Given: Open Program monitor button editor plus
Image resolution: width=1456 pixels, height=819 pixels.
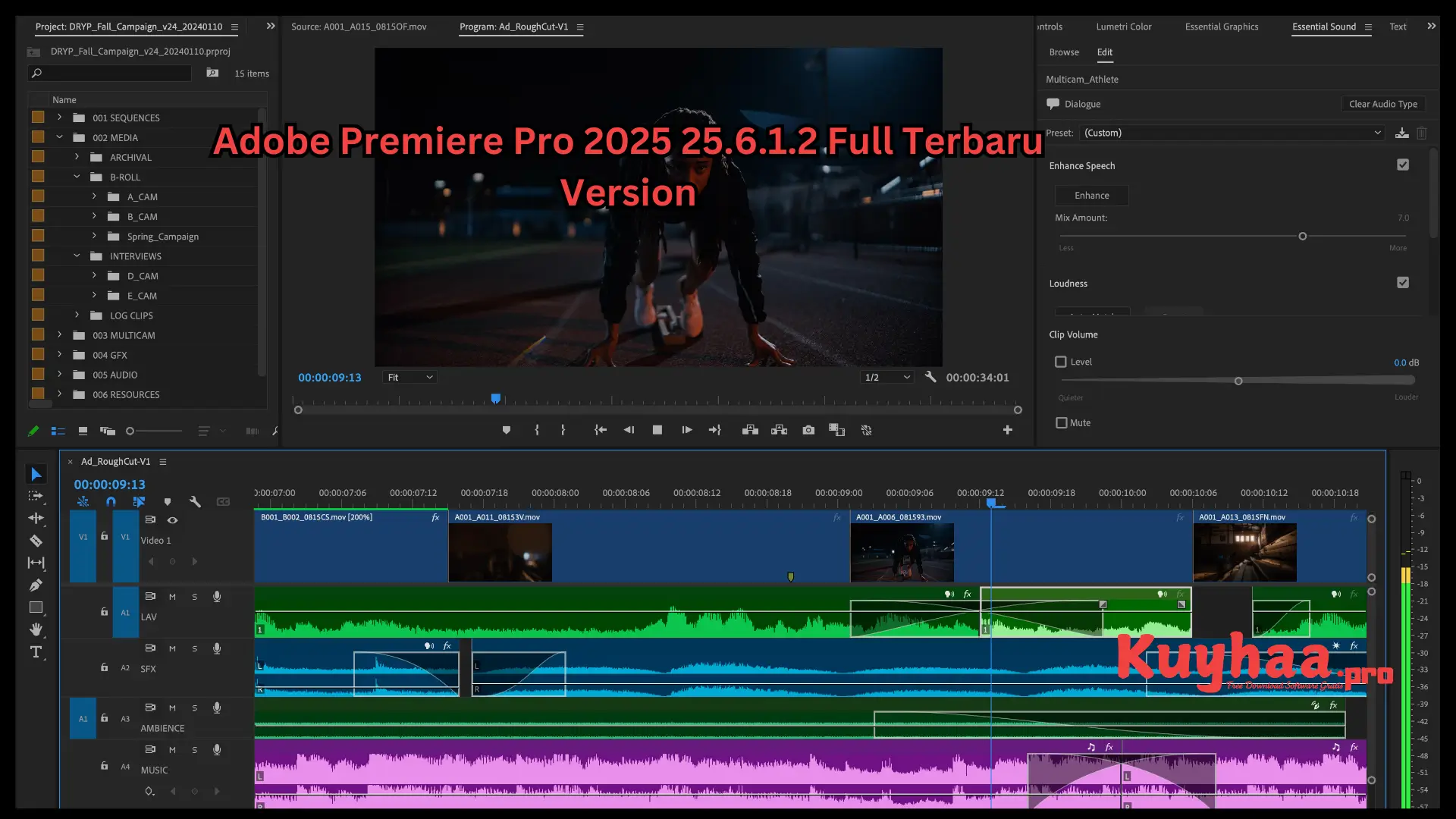Looking at the screenshot, I should click(x=1008, y=430).
